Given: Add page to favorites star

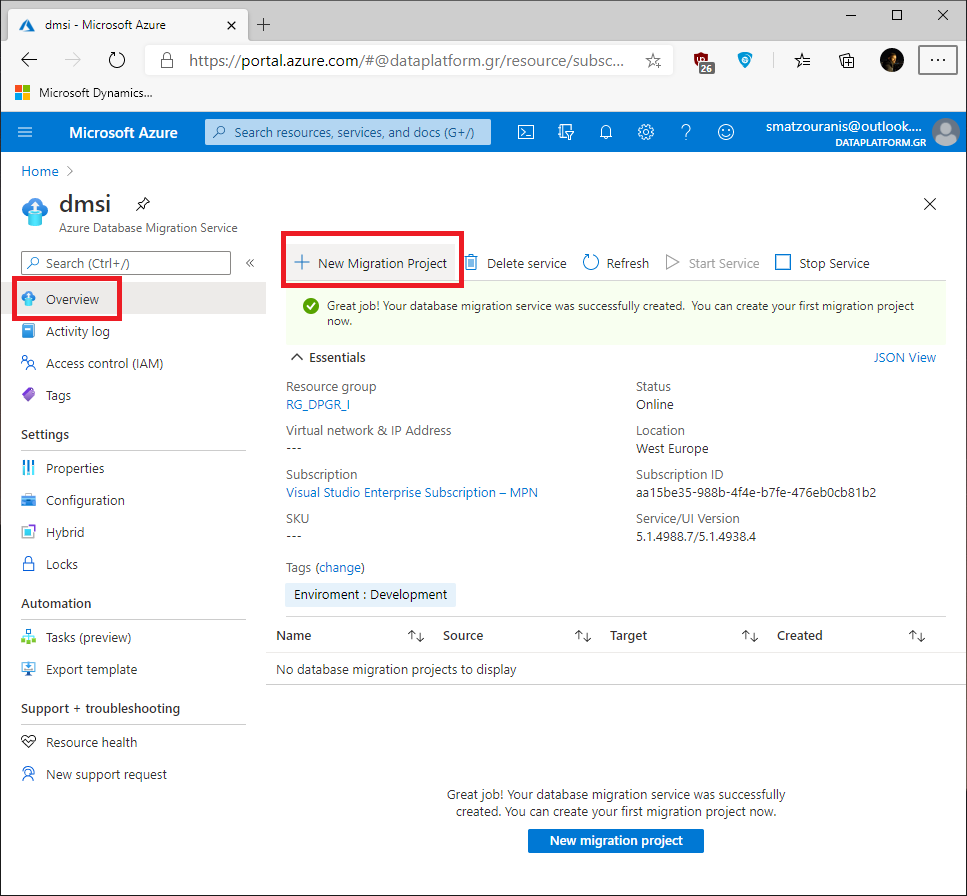Looking at the screenshot, I should click(x=653, y=60).
